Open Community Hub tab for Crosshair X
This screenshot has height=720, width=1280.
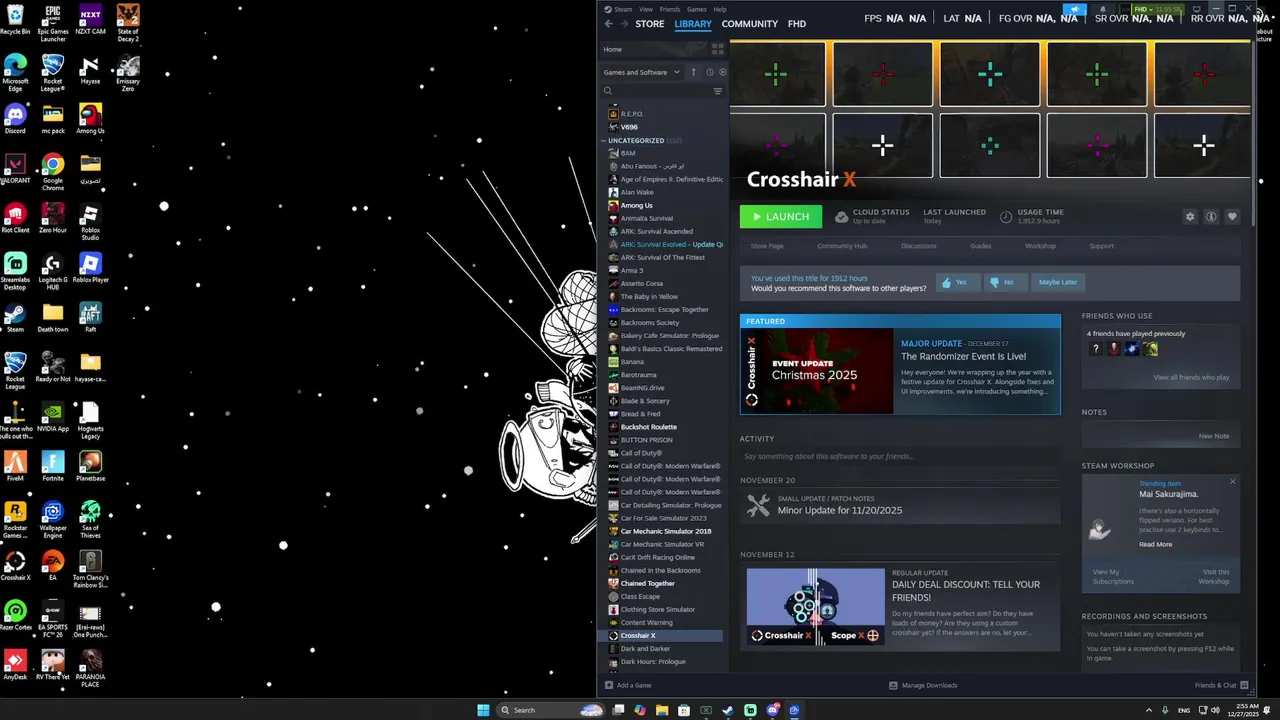pyautogui.click(x=842, y=246)
